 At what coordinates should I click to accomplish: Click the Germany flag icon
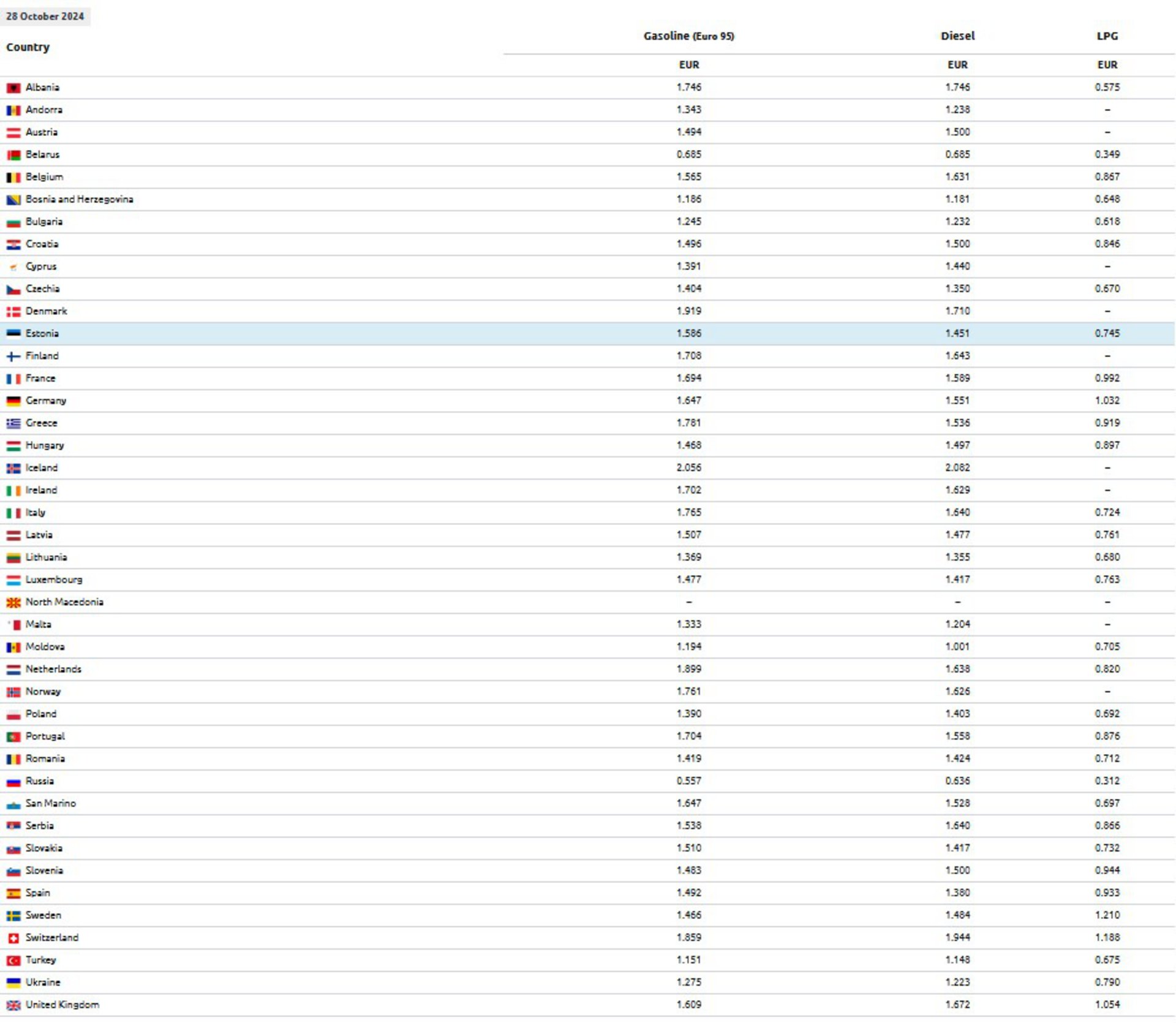13,401
